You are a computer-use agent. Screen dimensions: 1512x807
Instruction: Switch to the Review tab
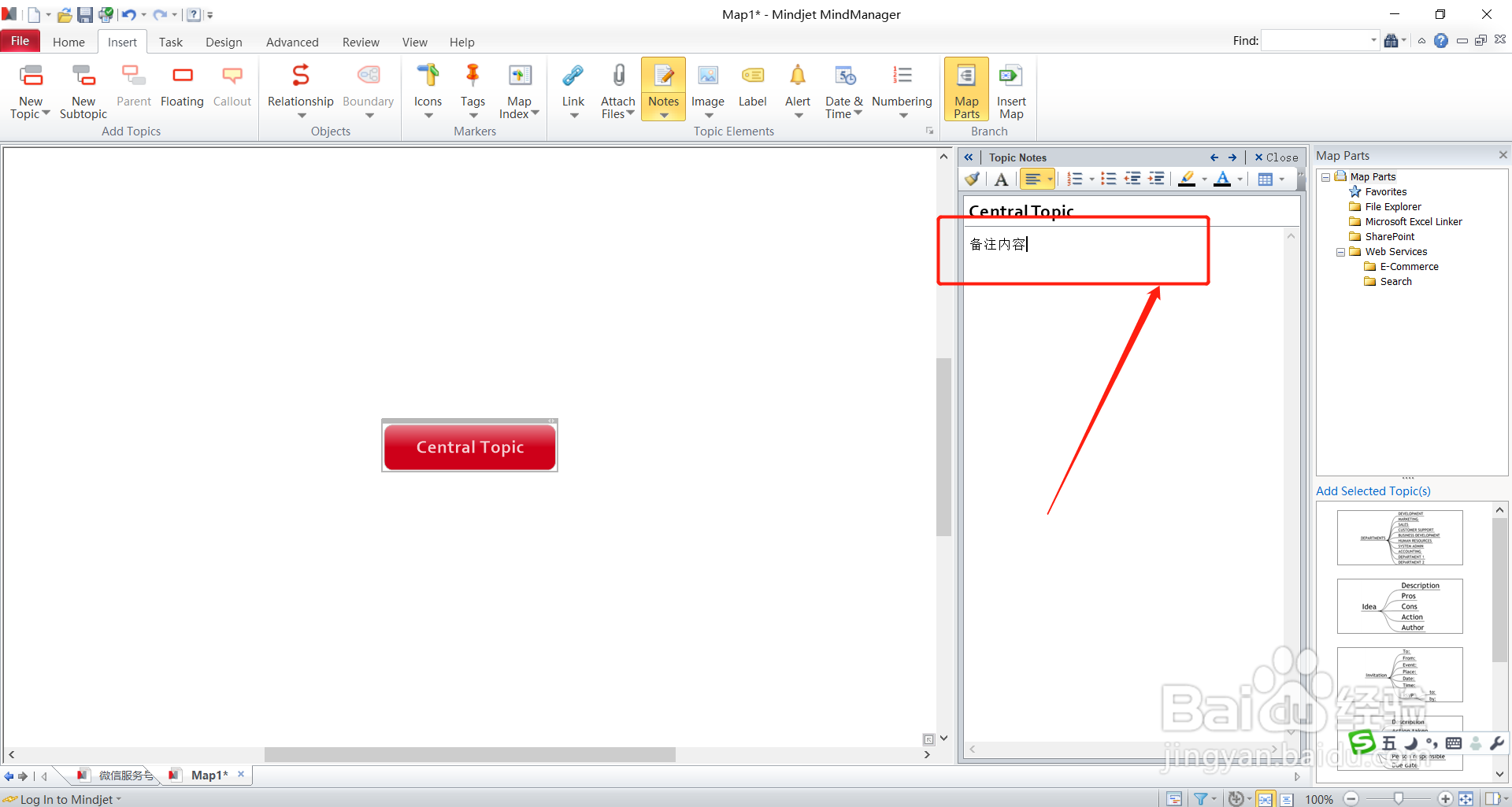[361, 43]
